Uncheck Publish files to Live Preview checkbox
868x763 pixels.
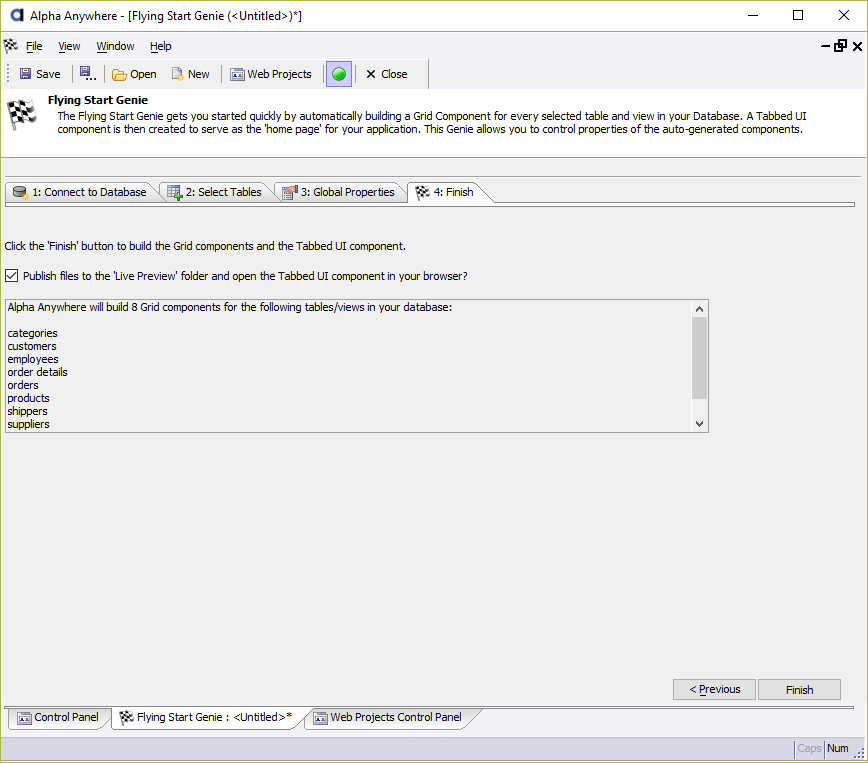pos(12,276)
